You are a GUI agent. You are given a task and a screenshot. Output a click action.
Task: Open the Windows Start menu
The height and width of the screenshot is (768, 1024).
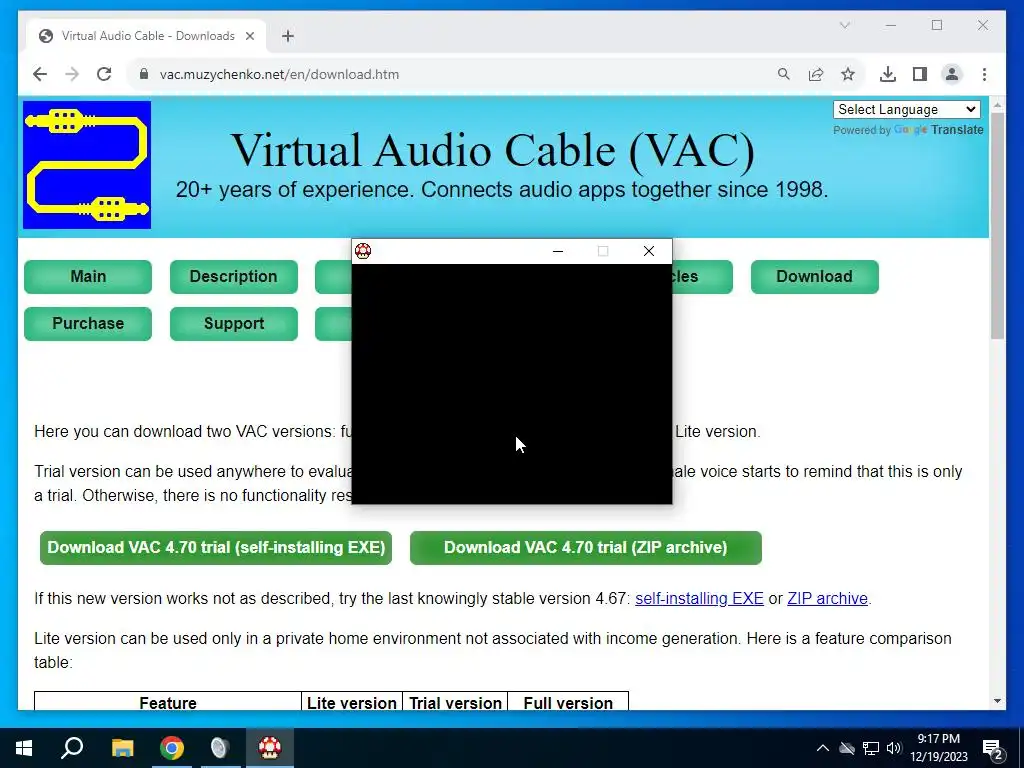tap(24, 748)
